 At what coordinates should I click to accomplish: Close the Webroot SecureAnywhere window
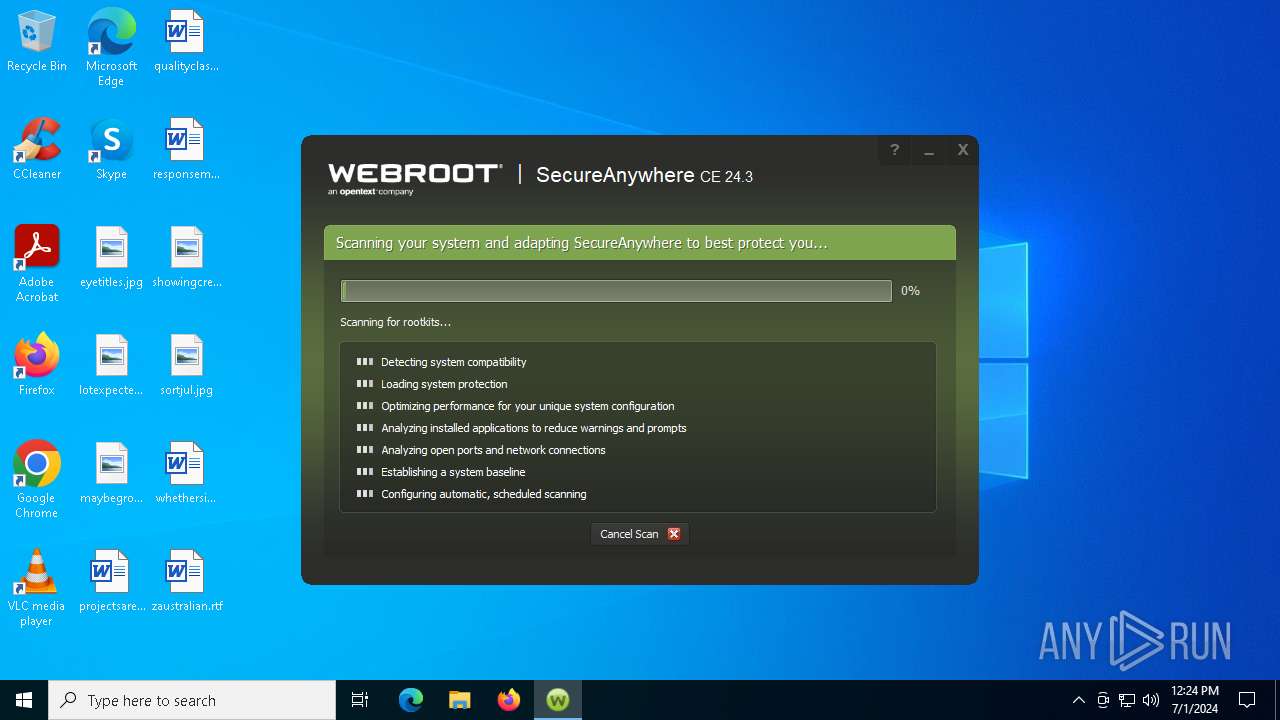pos(963,150)
